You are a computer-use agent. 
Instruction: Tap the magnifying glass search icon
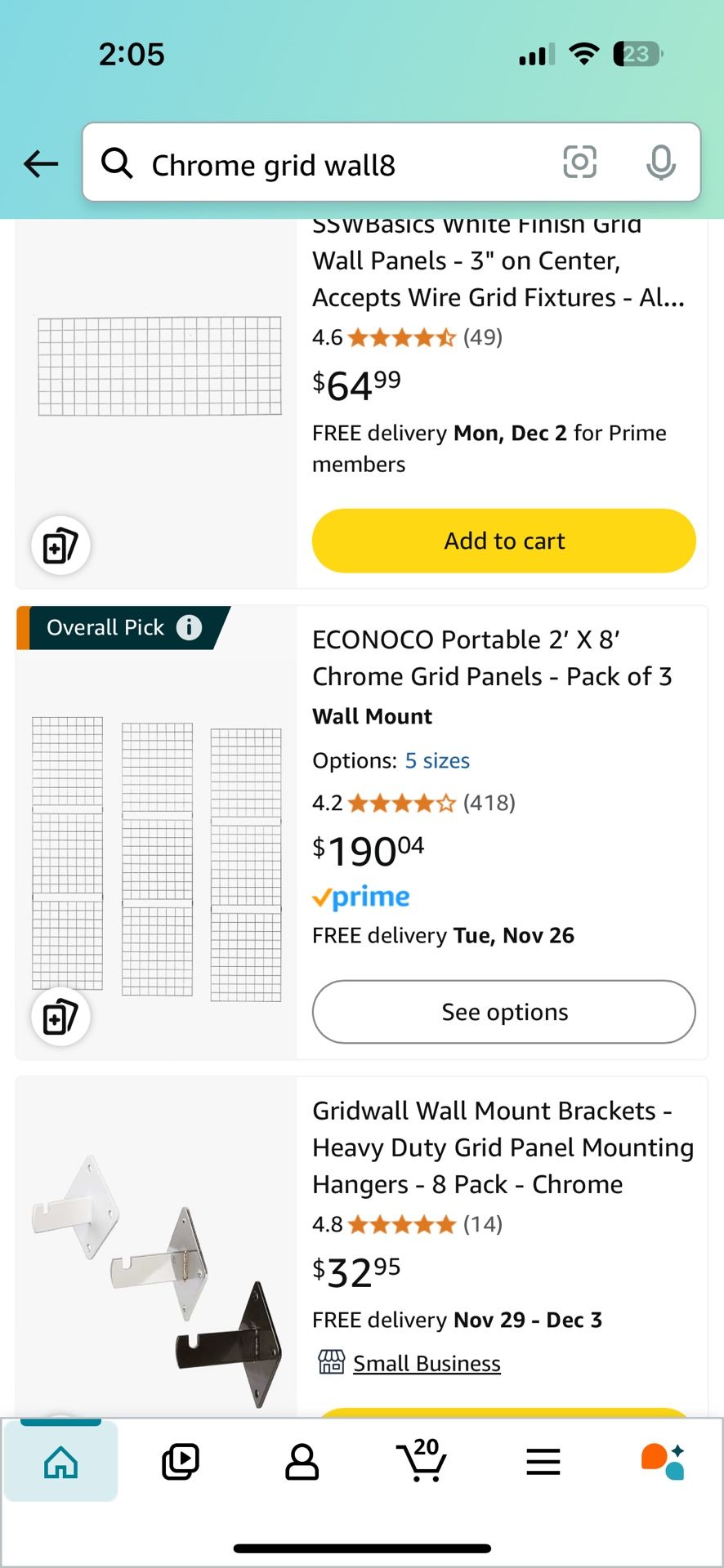[x=117, y=163]
